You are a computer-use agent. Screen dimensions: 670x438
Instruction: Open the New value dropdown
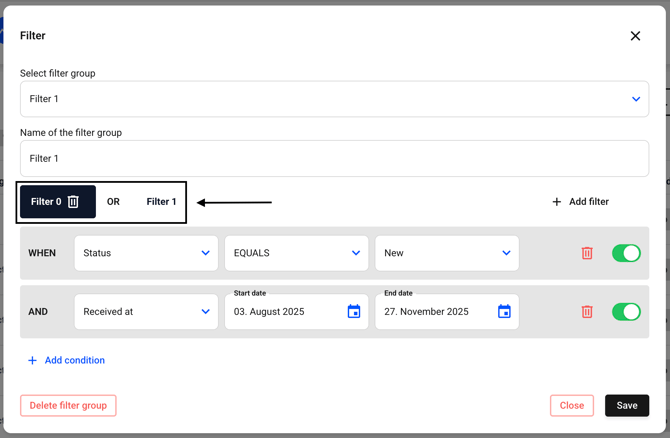pyautogui.click(x=446, y=253)
